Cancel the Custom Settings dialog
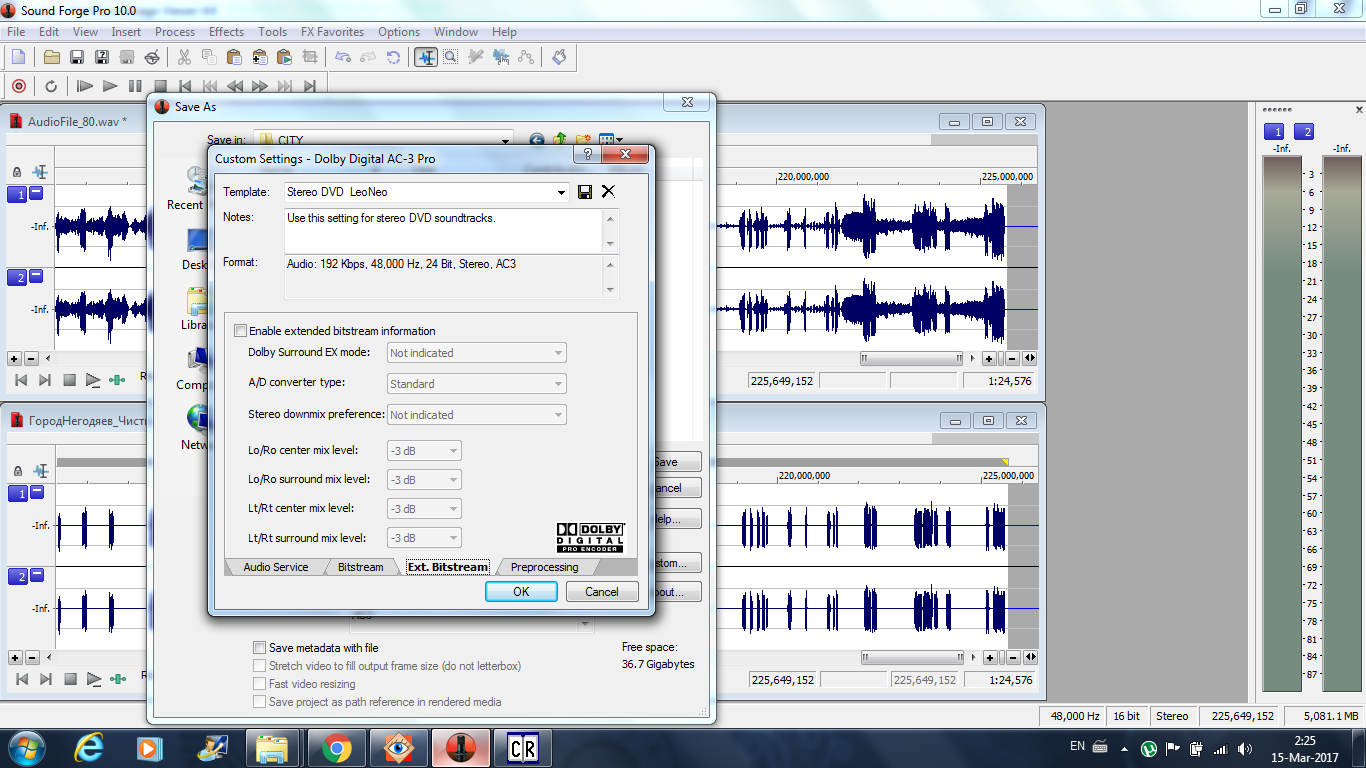 coord(601,592)
